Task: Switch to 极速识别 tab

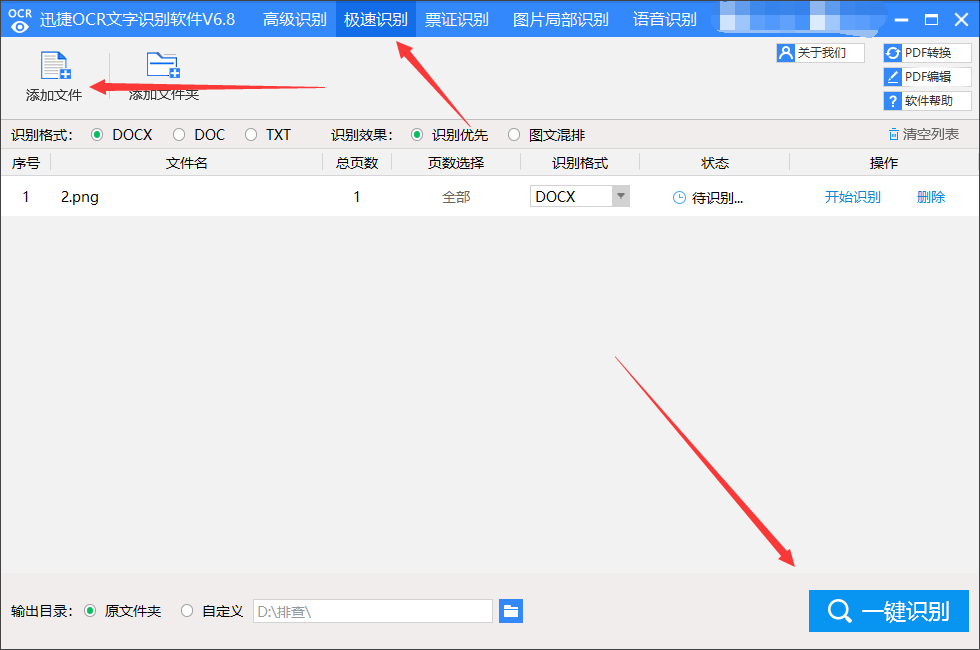Action: click(x=376, y=19)
